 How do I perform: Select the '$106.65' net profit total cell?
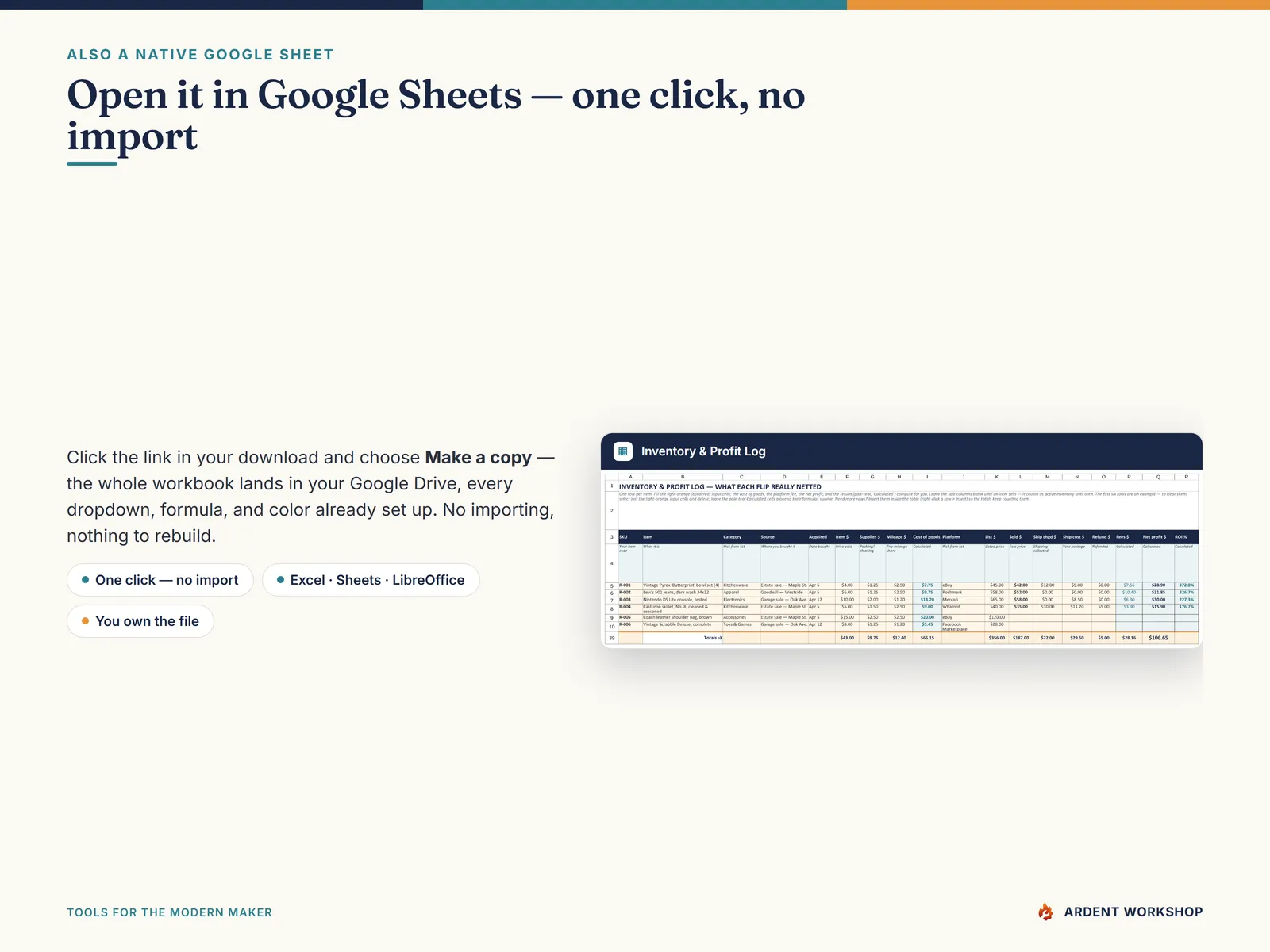coord(1157,638)
